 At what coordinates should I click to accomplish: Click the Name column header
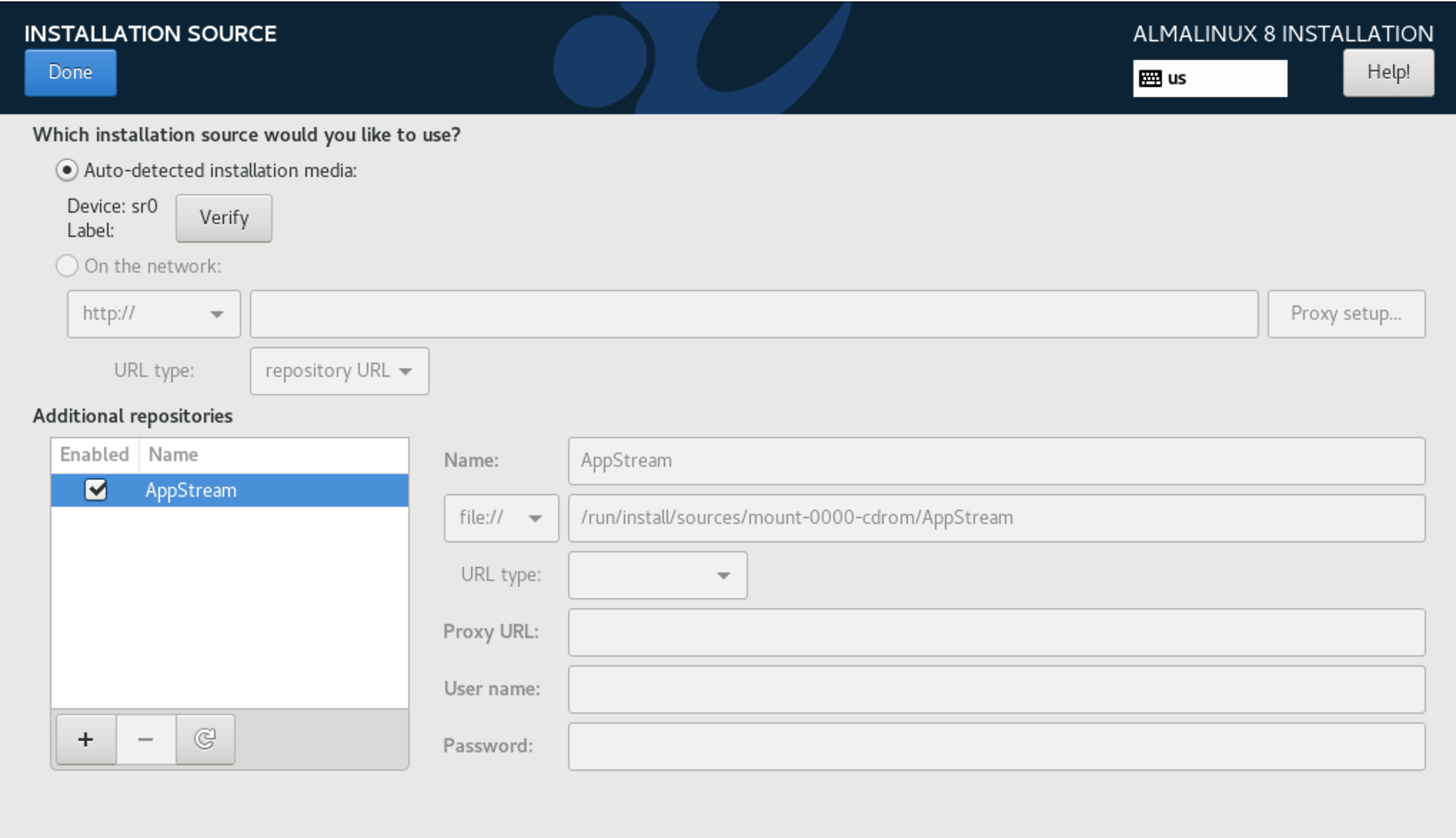tap(273, 455)
